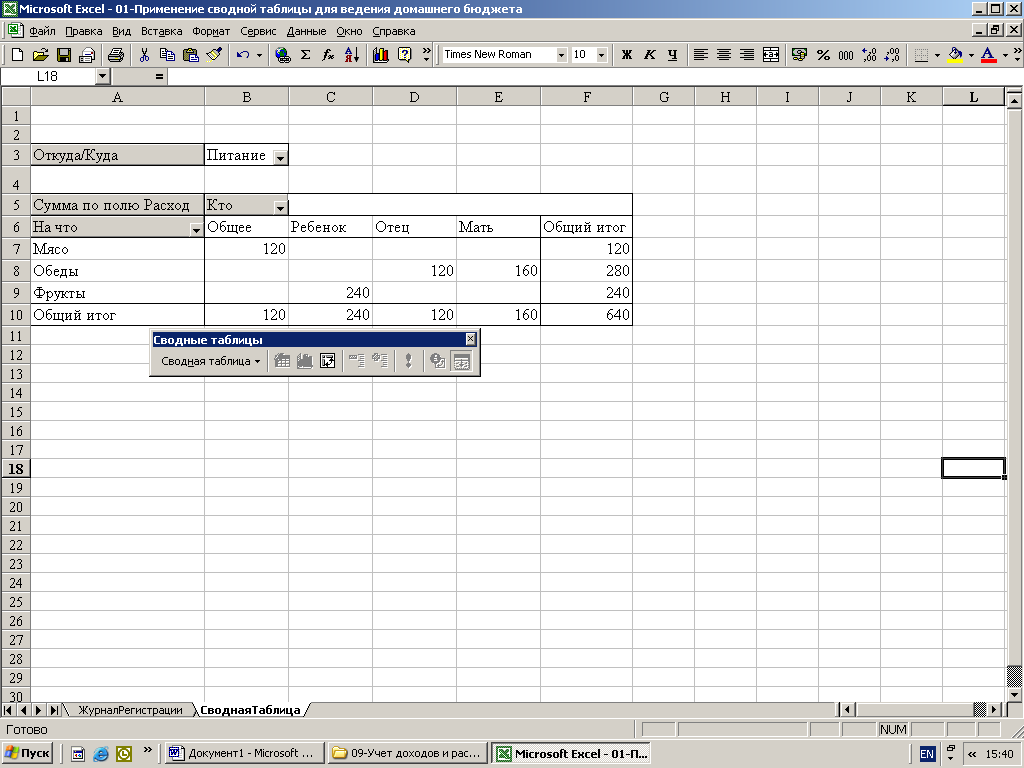Toggle Display Fields button in the pivot toolbar
The image size is (1024, 768).
tap(462, 361)
